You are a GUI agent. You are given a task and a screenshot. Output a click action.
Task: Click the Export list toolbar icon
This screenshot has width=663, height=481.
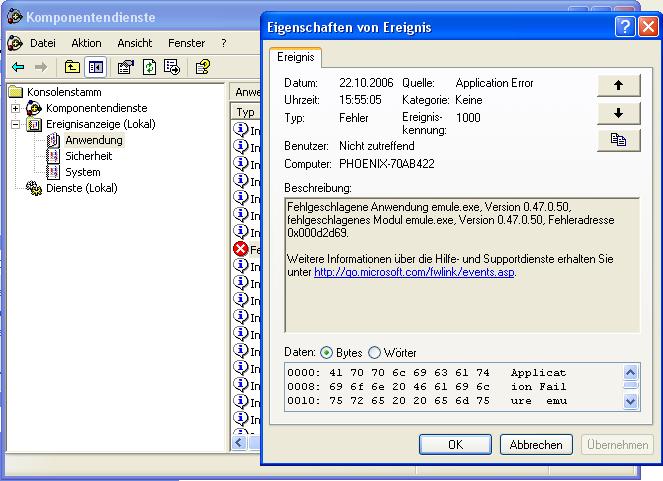coord(172,67)
